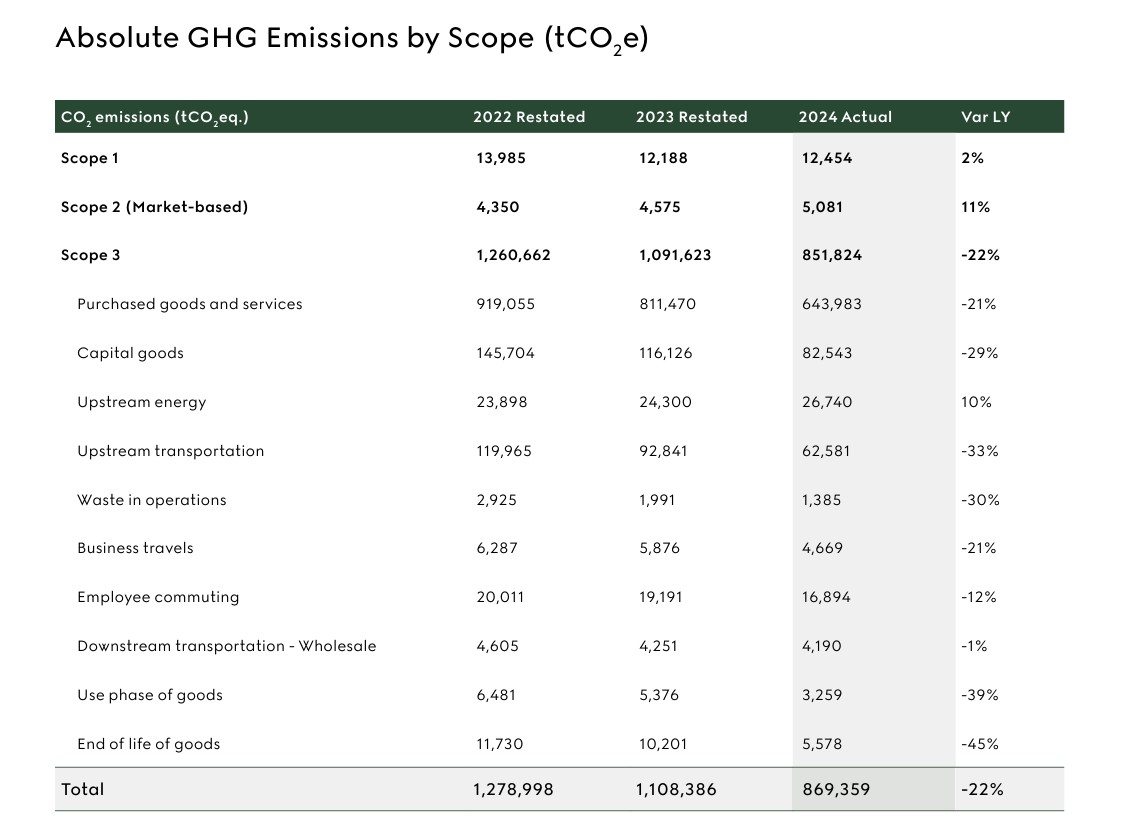
Task: Click the Upstream energy 2024 value 26,740
Action: point(827,402)
